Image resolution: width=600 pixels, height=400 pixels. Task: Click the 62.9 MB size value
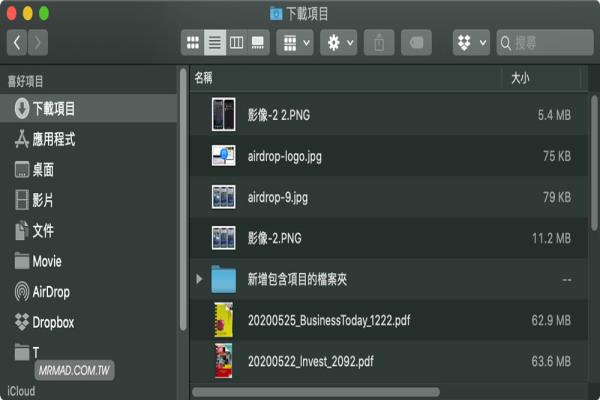551,320
